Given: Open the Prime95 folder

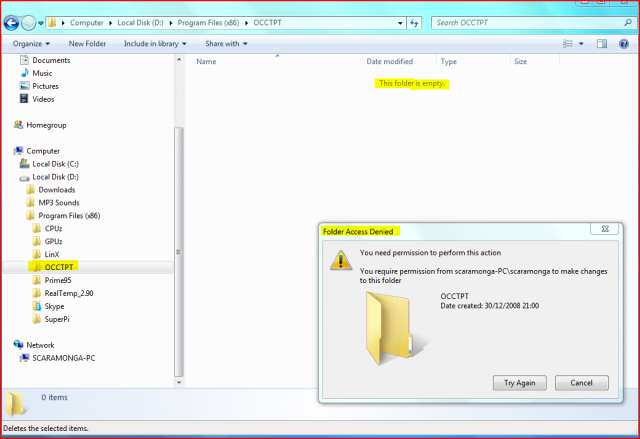Looking at the screenshot, I should pyautogui.click(x=52, y=280).
